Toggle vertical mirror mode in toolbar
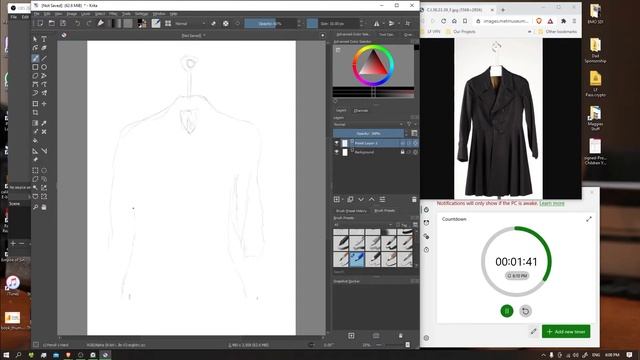Screen dimensions: 640x360 coord(391,24)
